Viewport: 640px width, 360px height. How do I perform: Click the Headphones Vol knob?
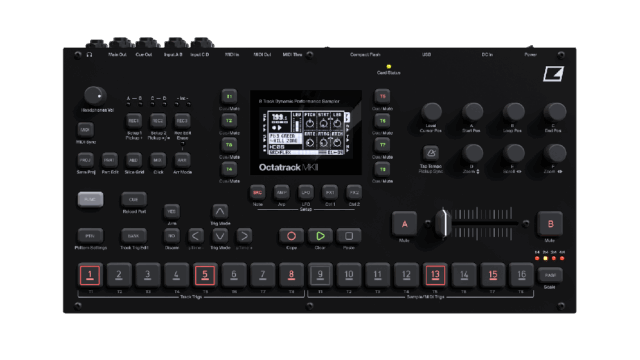coord(95,96)
